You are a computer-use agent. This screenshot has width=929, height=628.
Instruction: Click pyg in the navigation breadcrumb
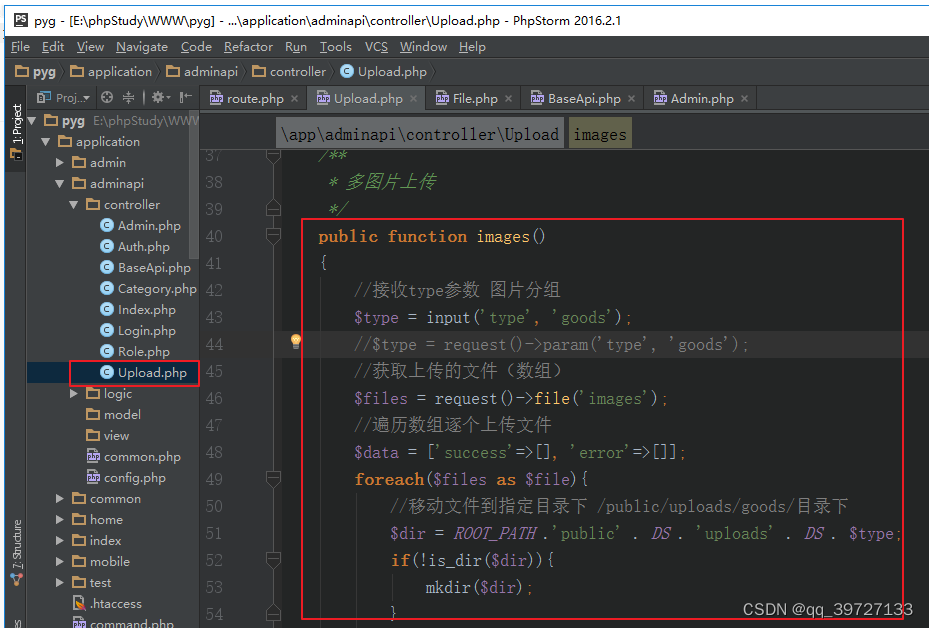[x=36, y=72]
